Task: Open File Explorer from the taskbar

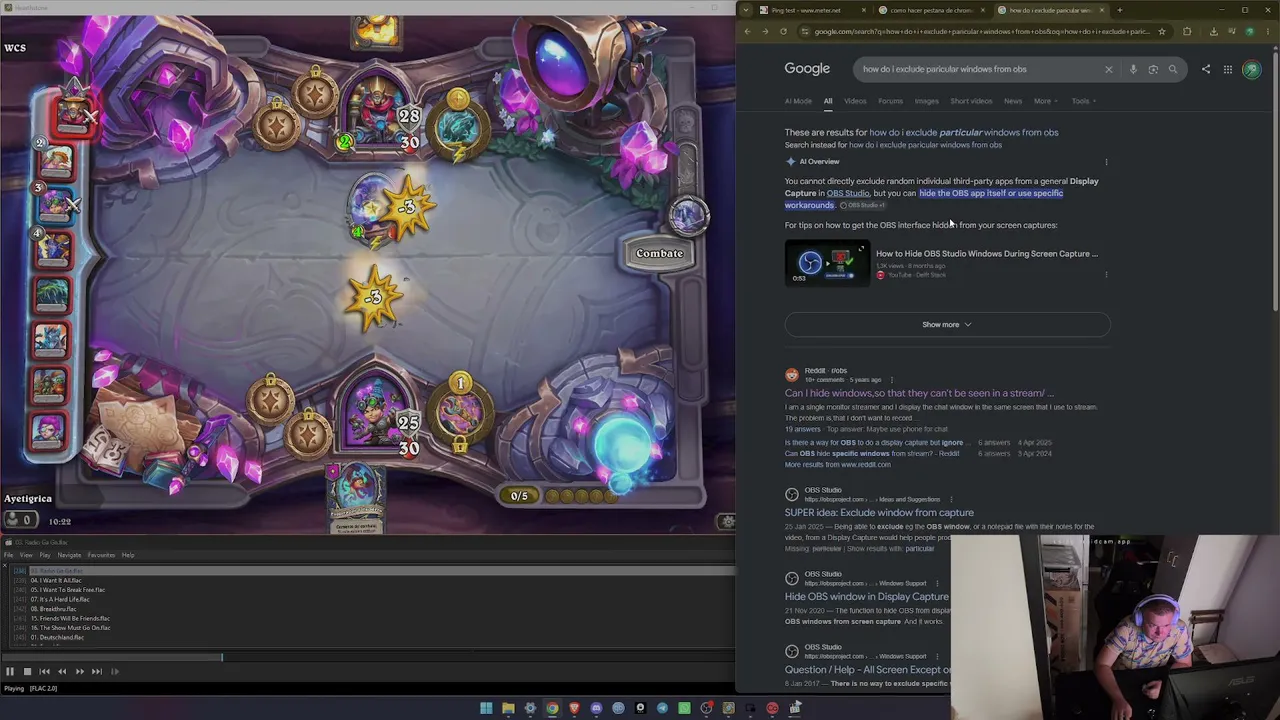Action: tap(508, 708)
